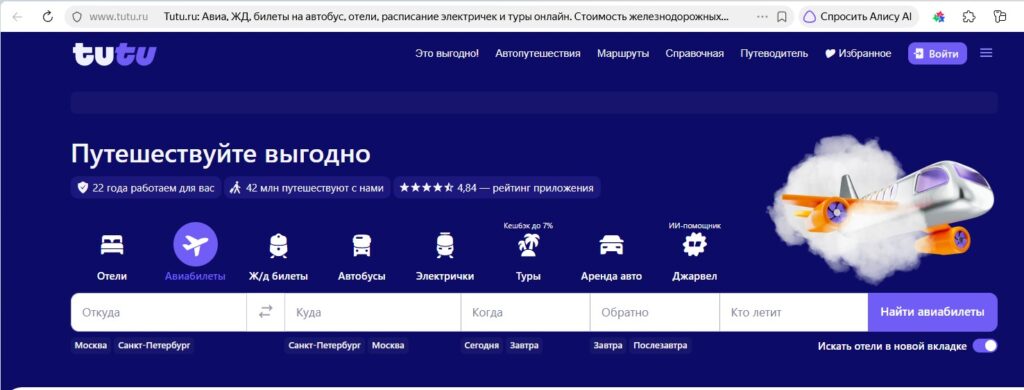1024x390 pixels.
Task: Open Избранное favorites link
Action: click(x=858, y=54)
